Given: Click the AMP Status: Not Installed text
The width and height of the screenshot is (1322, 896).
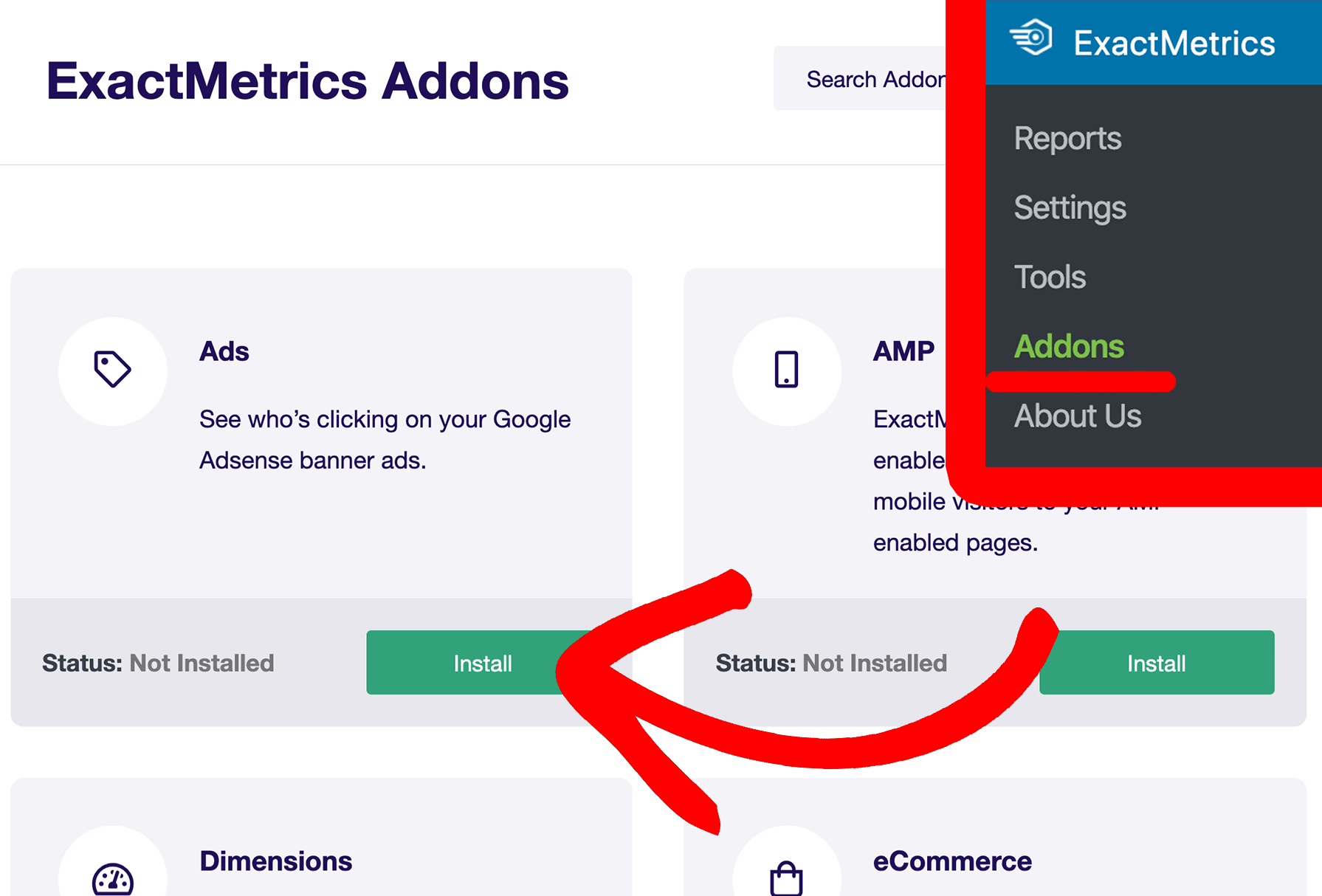Looking at the screenshot, I should [831, 663].
